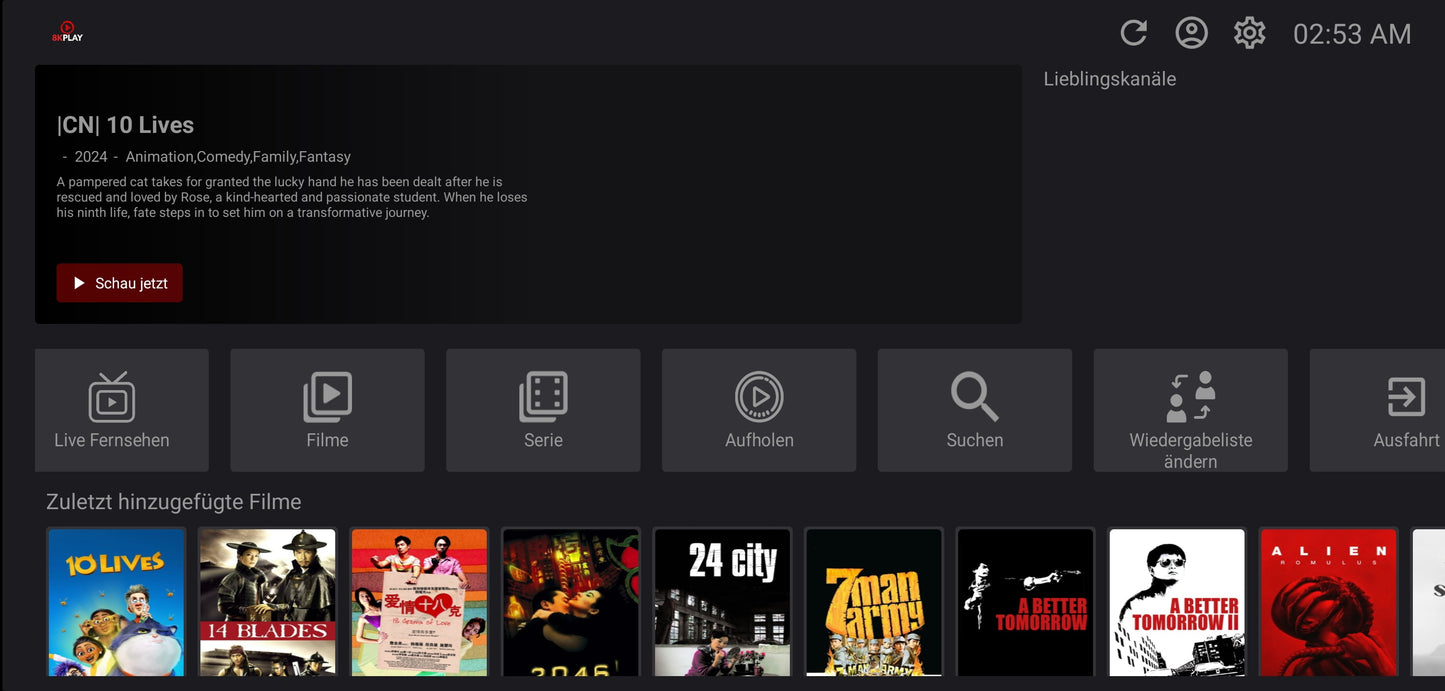This screenshot has width=1445, height=691.
Task: Click the refresh icon in top bar
Action: [1133, 33]
